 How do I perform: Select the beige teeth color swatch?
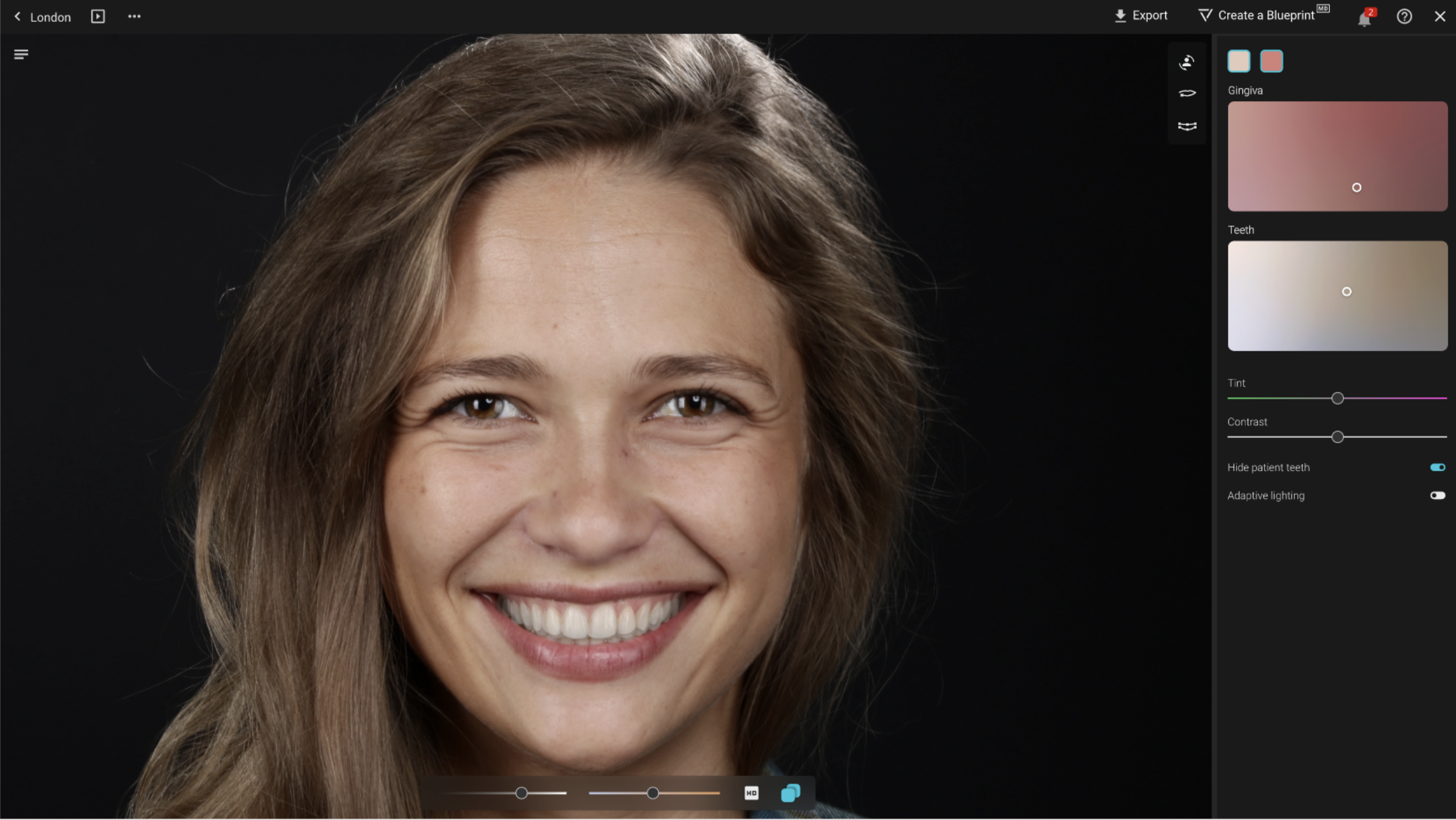pos(1238,61)
